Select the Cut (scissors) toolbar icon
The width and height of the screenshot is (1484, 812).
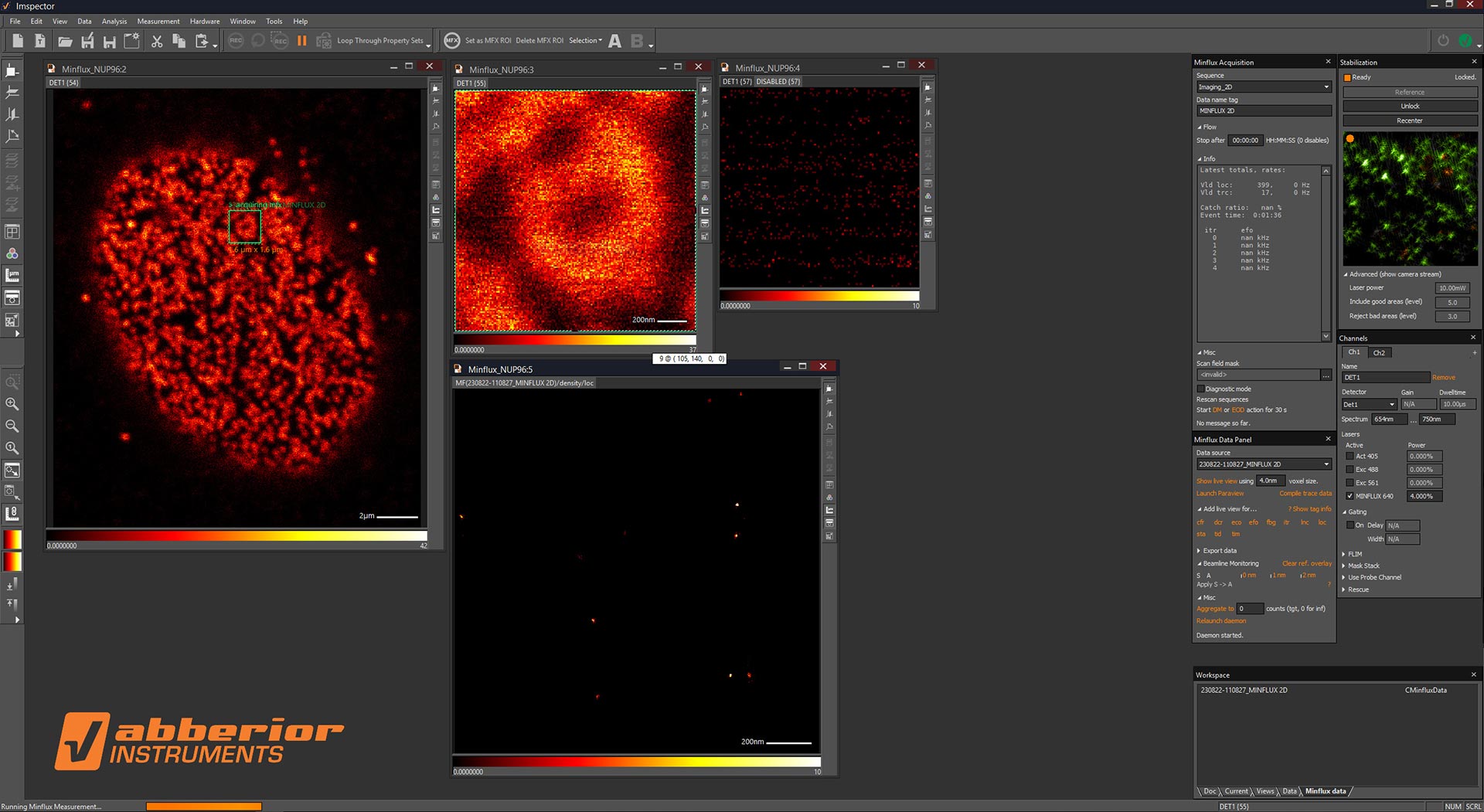pyautogui.click(x=157, y=41)
